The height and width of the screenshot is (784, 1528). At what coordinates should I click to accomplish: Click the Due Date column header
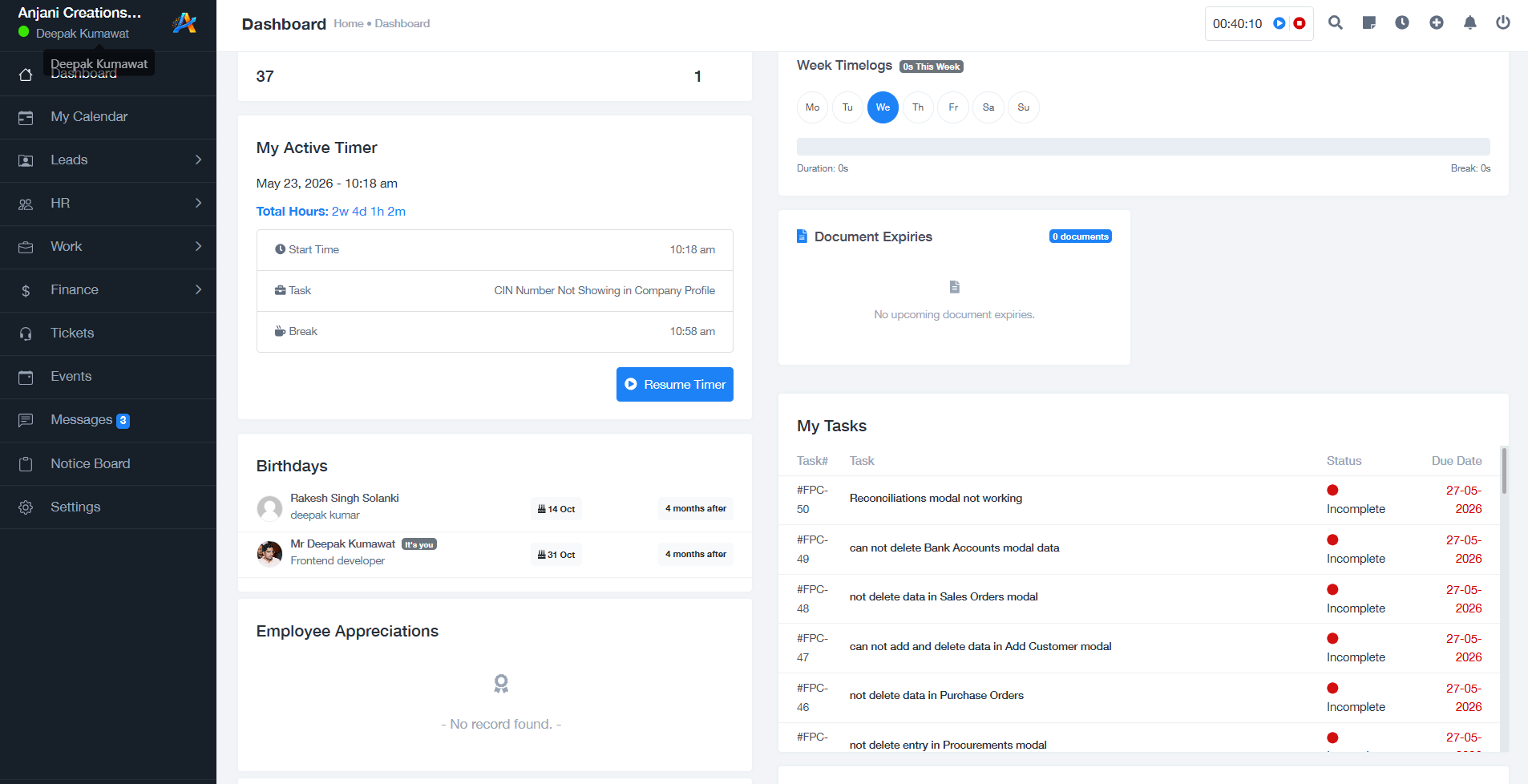1457,460
